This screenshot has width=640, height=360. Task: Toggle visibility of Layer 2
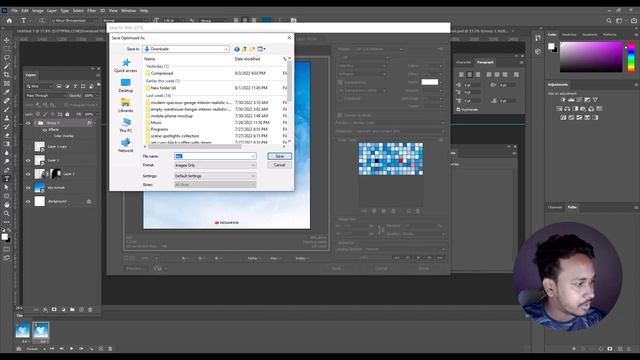point(28,160)
